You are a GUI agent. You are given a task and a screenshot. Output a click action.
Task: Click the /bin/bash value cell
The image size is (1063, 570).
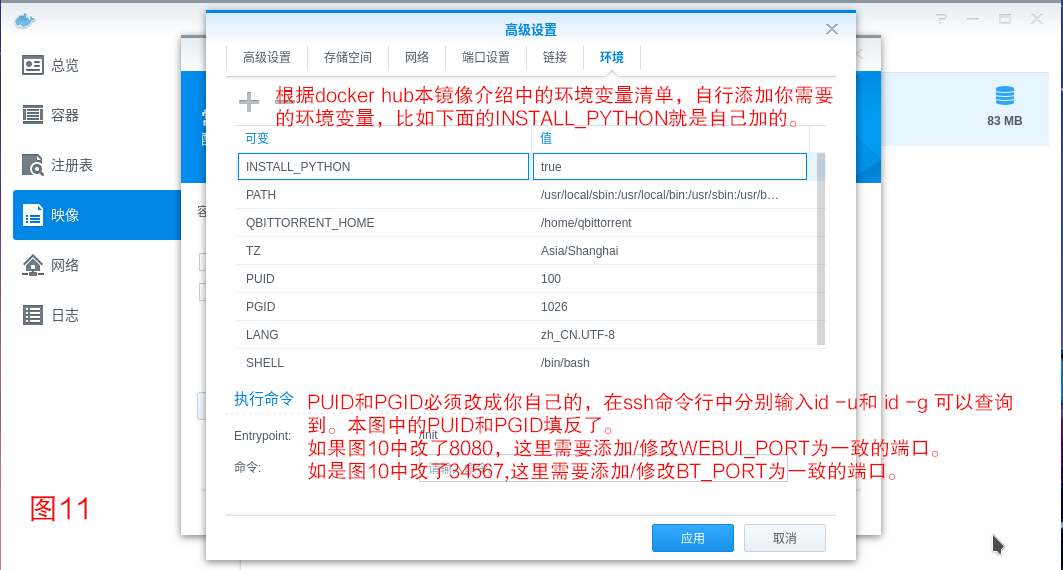(565, 363)
